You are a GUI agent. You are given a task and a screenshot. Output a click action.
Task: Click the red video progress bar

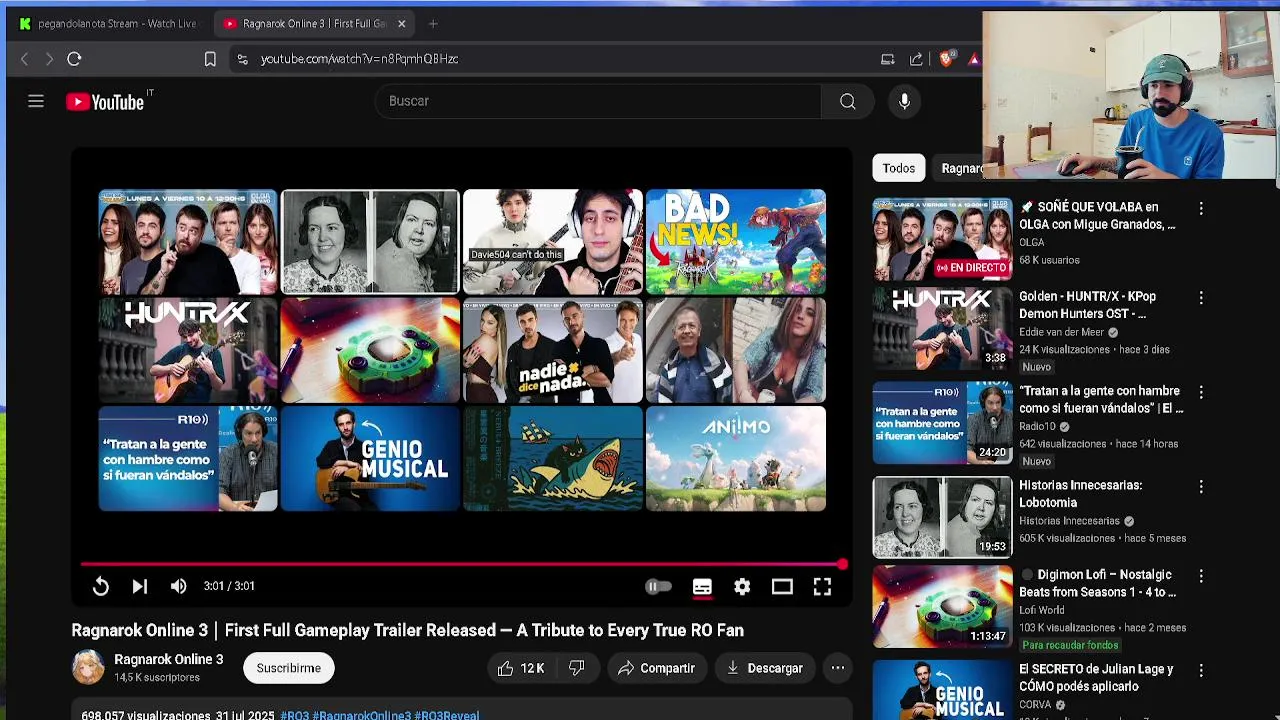462,565
